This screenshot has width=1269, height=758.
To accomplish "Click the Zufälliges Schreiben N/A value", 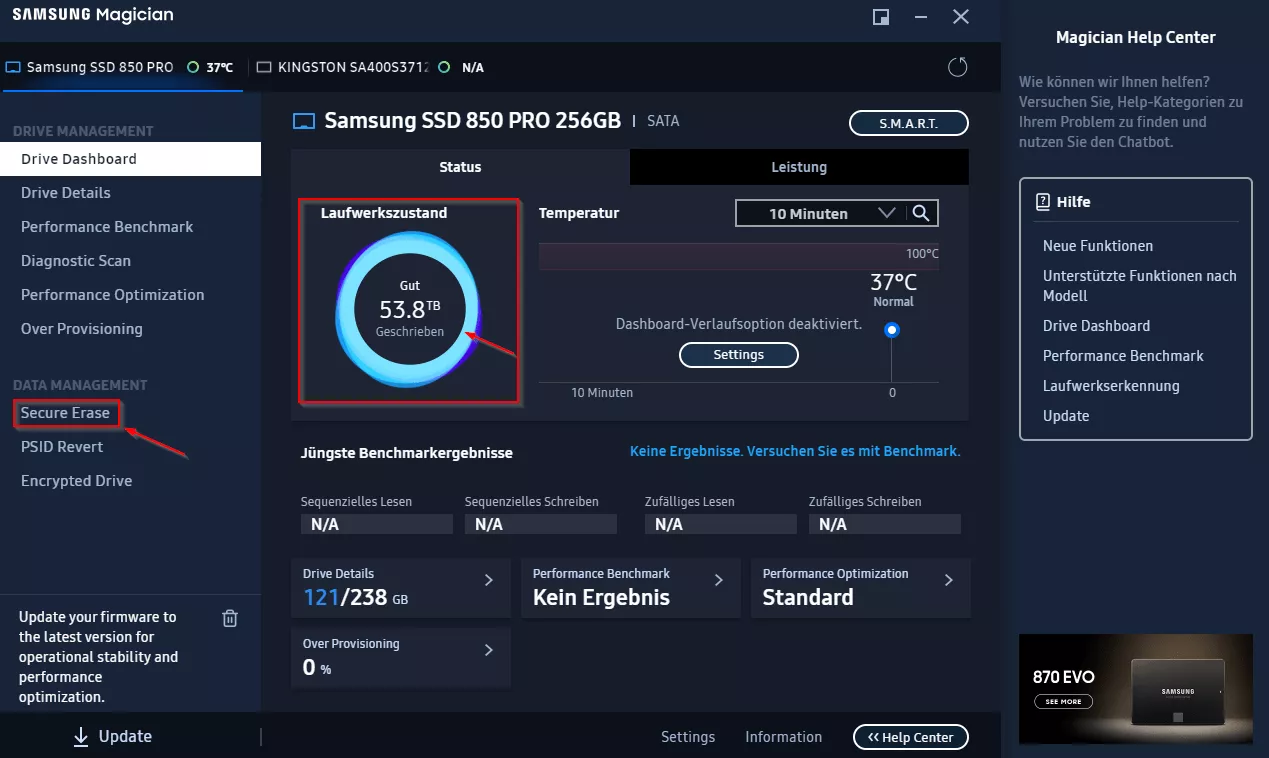I will (x=885, y=524).
